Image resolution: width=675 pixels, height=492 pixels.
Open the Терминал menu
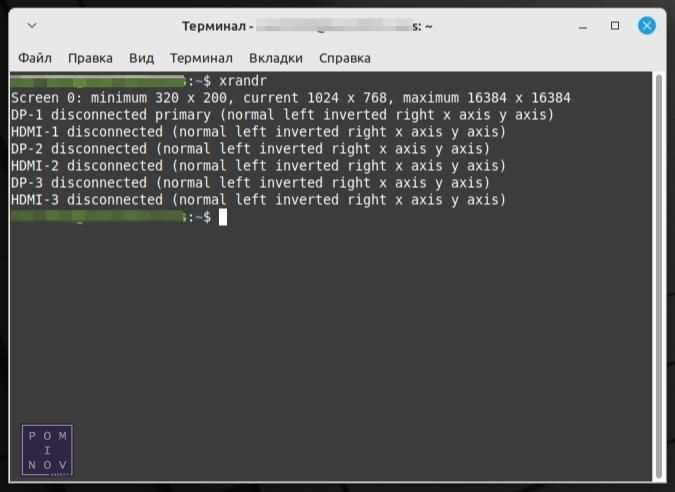tap(201, 58)
